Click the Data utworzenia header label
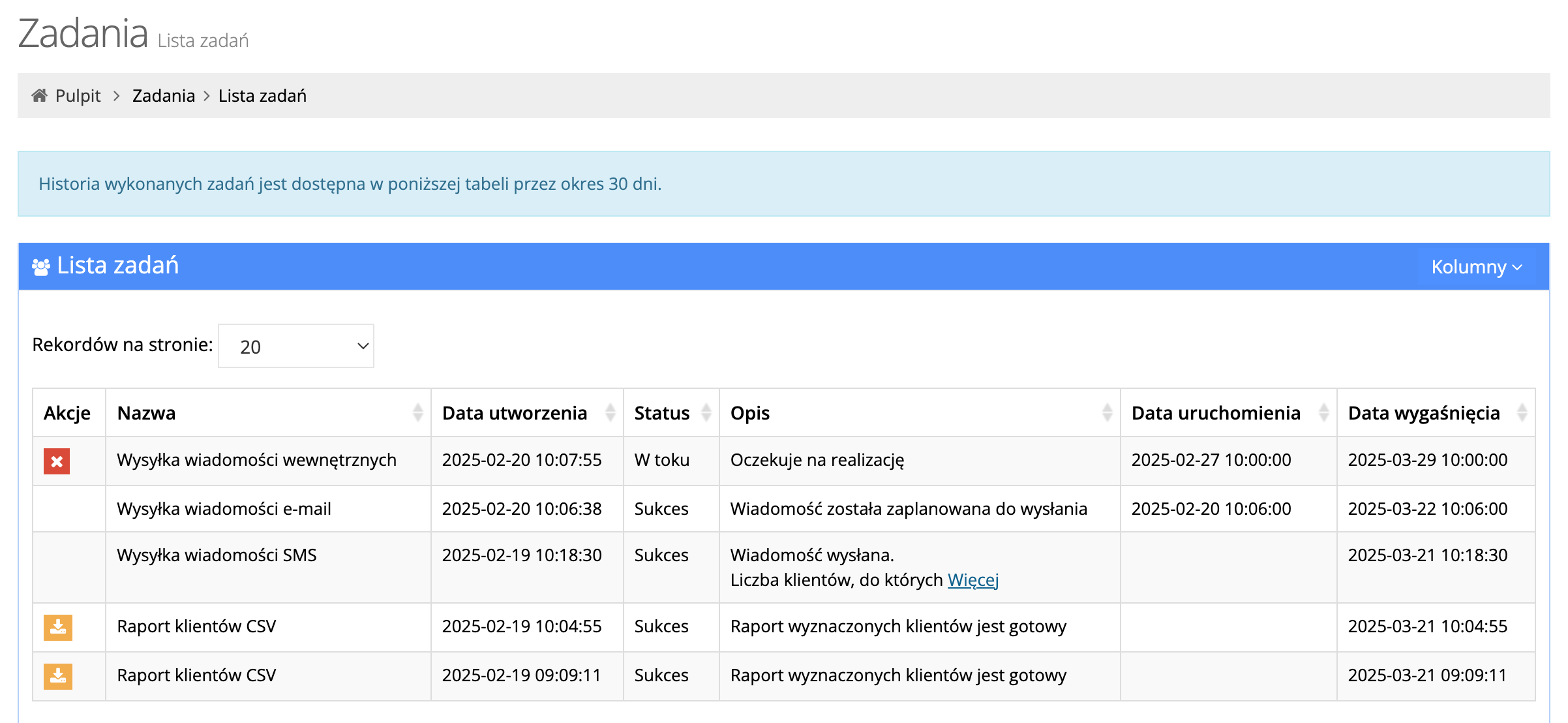The height and width of the screenshot is (723, 1568). click(515, 413)
